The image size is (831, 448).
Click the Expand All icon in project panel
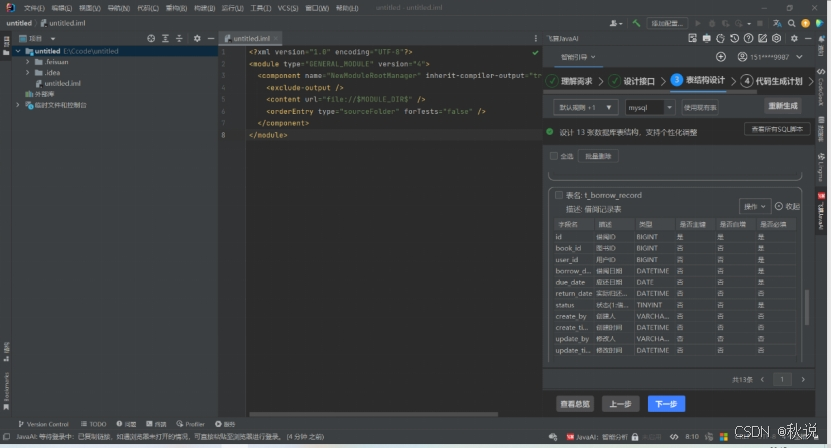point(165,38)
